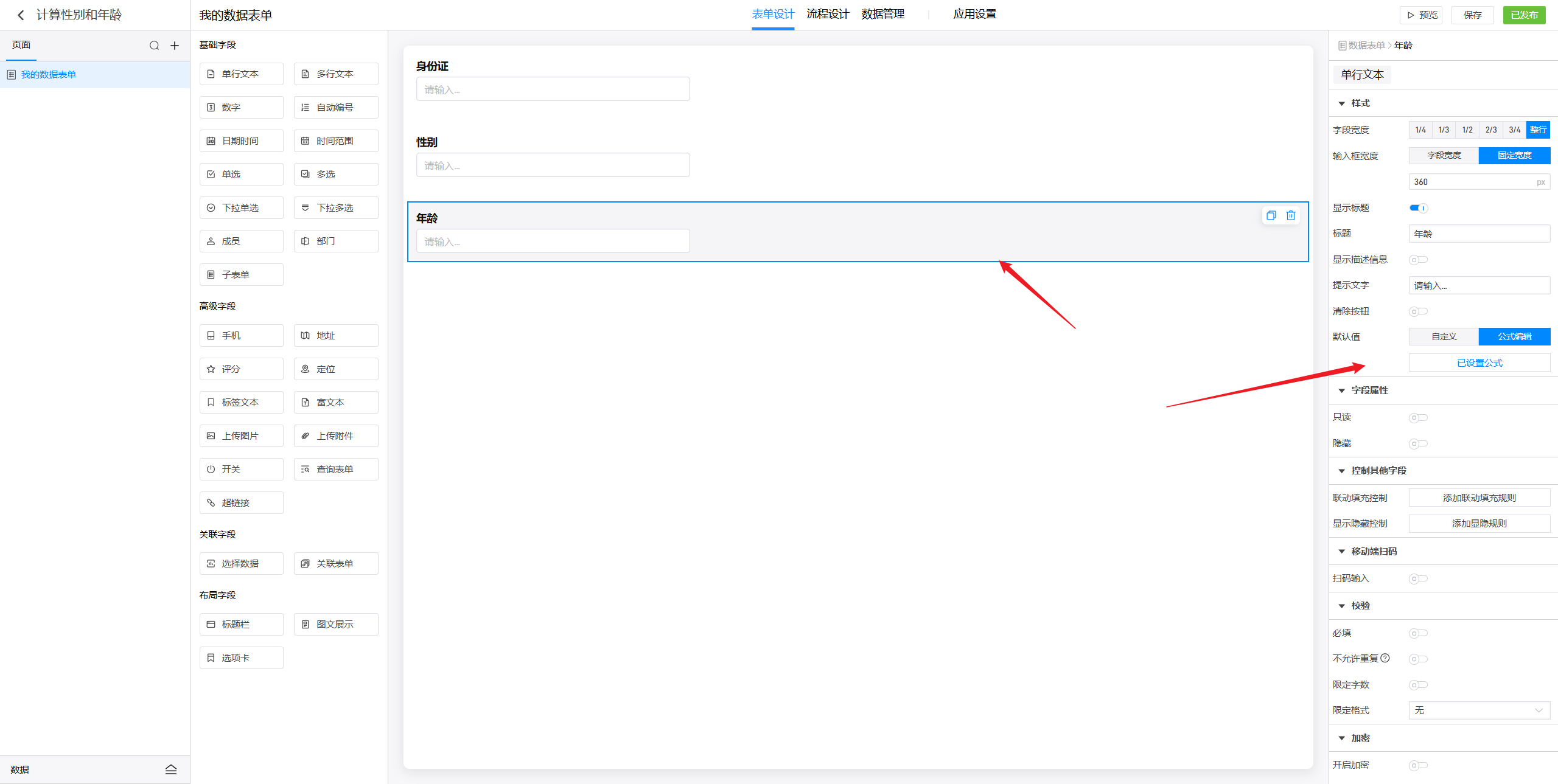Open the 限定格式 dropdown

pyautogui.click(x=1479, y=710)
